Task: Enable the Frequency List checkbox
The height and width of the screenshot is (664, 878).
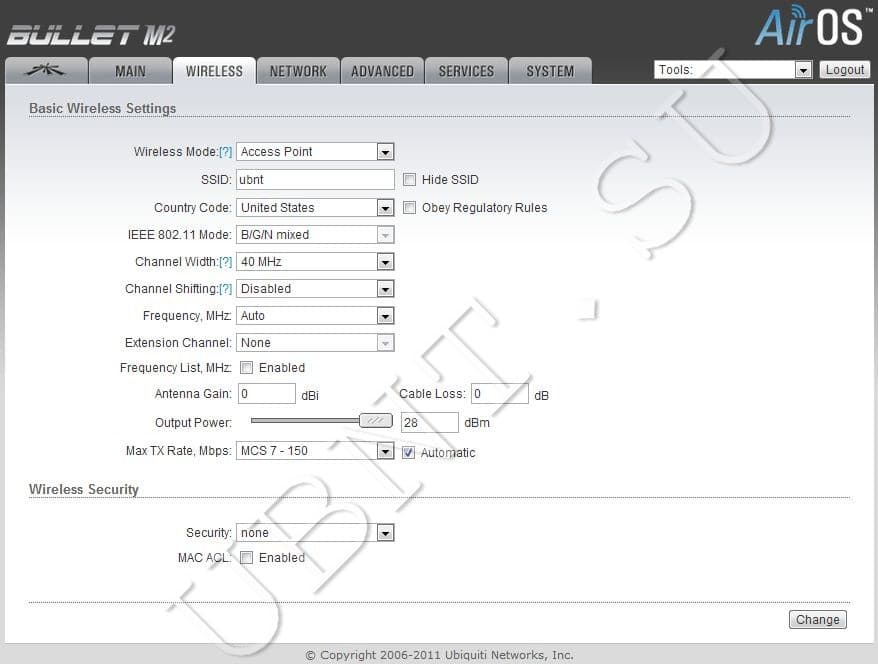Action: [x=246, y=367]
